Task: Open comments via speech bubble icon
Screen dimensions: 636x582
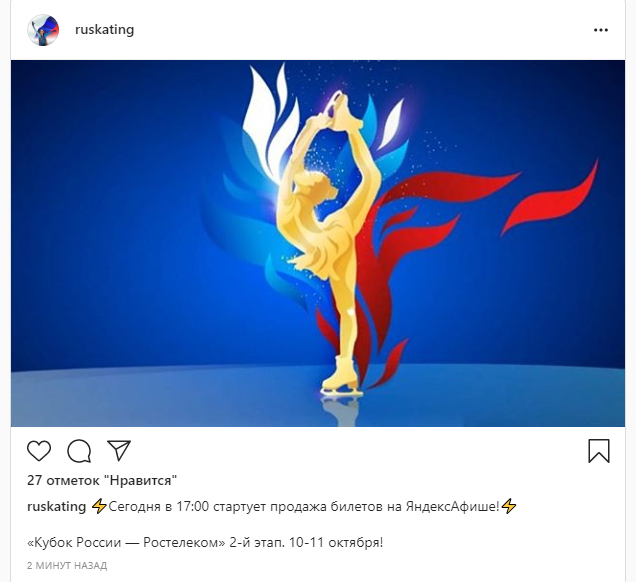Action: click(x=79, y=451)
